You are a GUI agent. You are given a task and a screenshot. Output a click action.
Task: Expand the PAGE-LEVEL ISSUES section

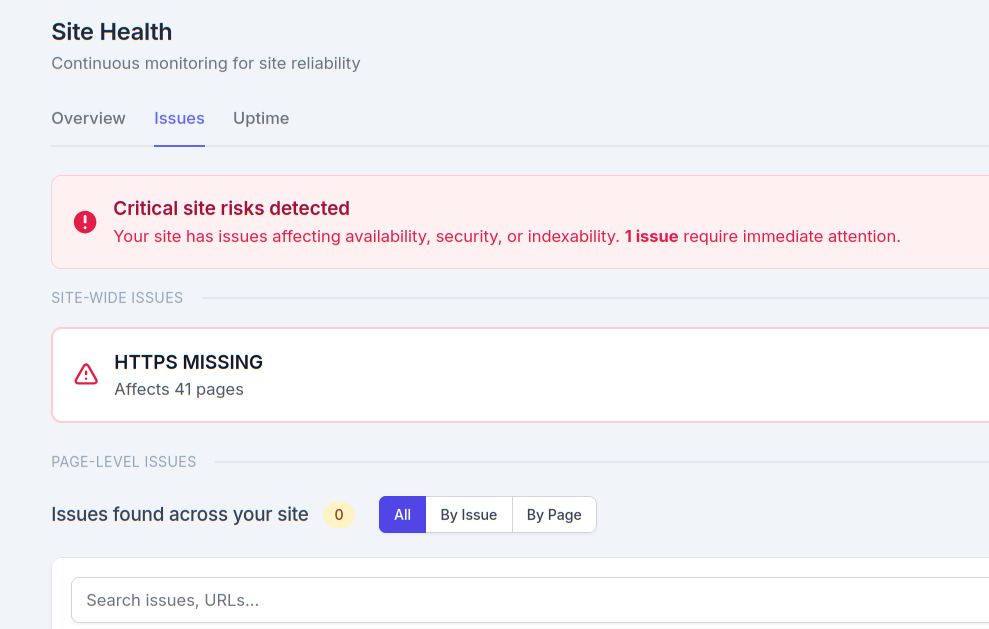point(124,461)
